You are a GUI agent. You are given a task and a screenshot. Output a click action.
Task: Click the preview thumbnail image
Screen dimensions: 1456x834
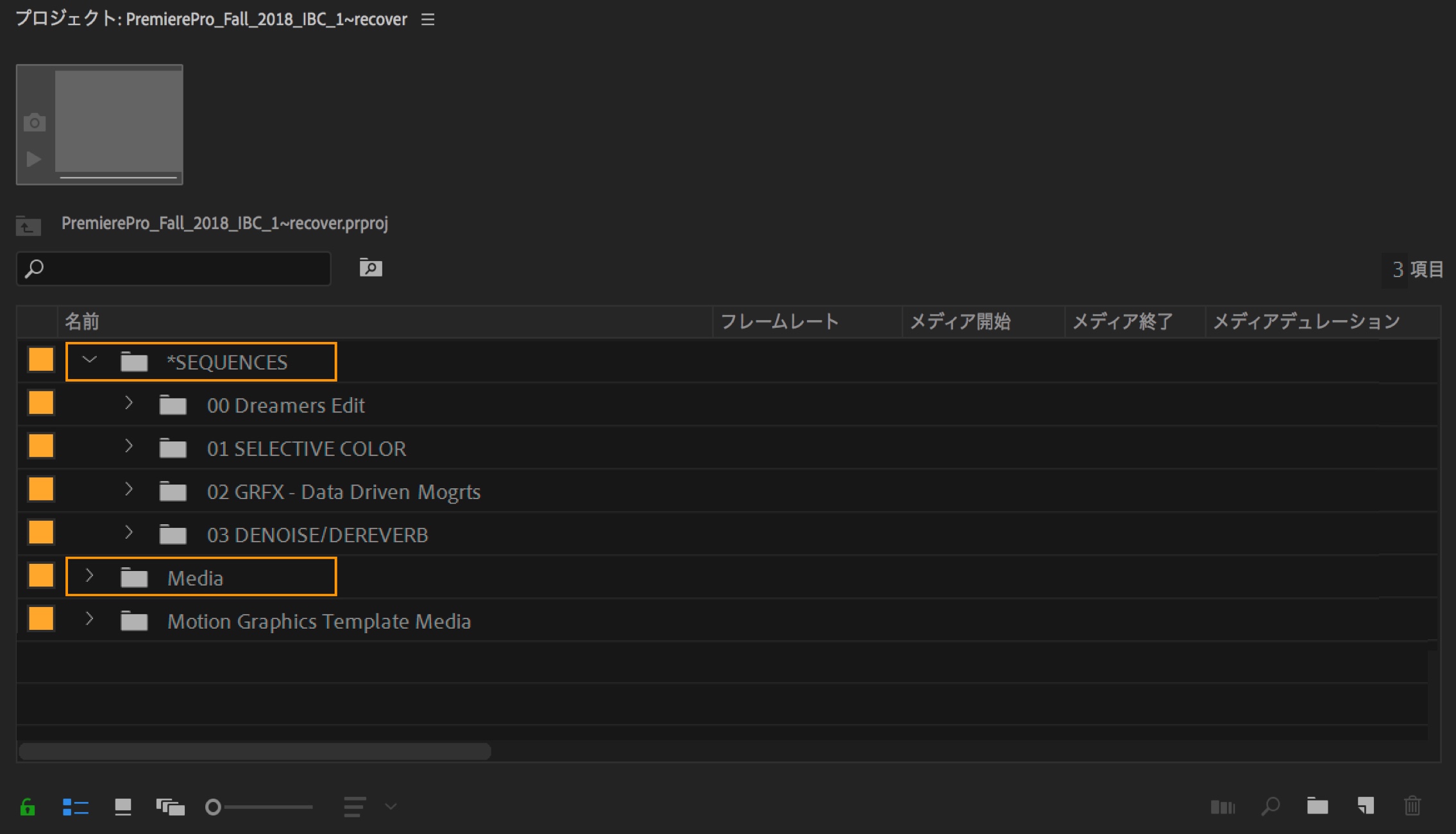pos(119,121)
